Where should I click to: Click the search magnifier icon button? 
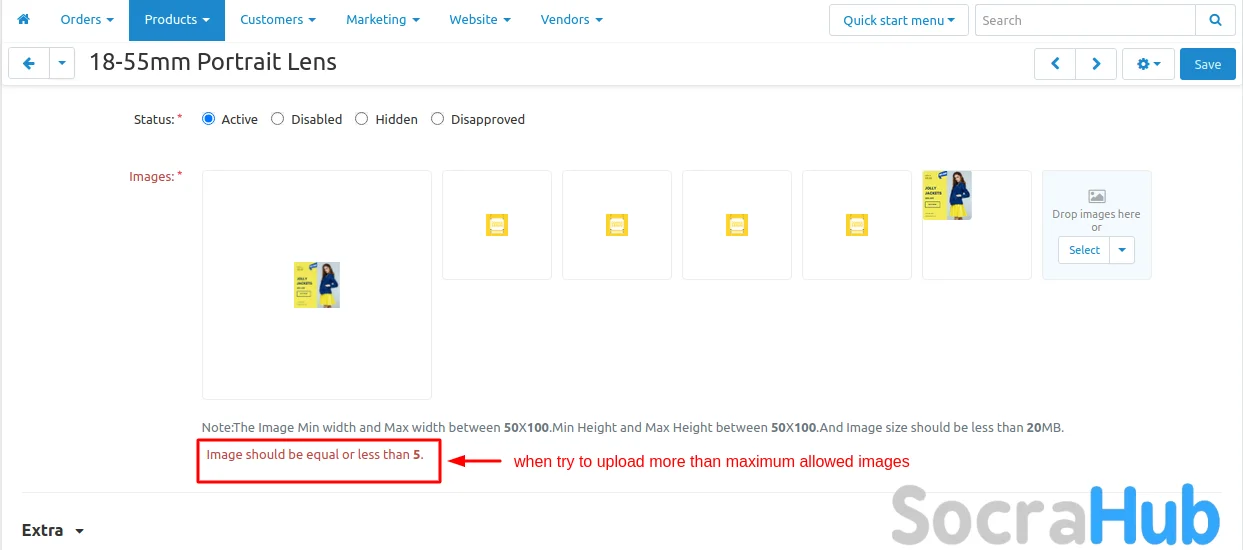(1215, 20)
